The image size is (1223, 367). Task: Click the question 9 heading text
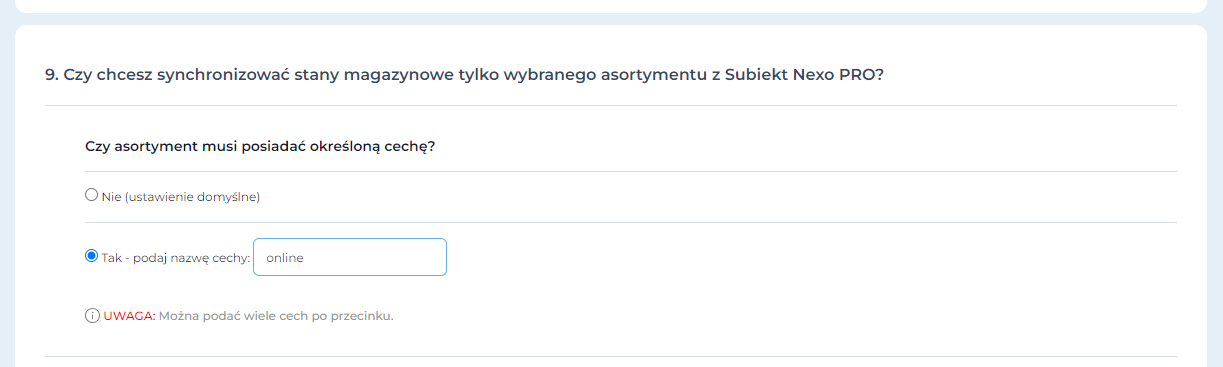(465, 76)
